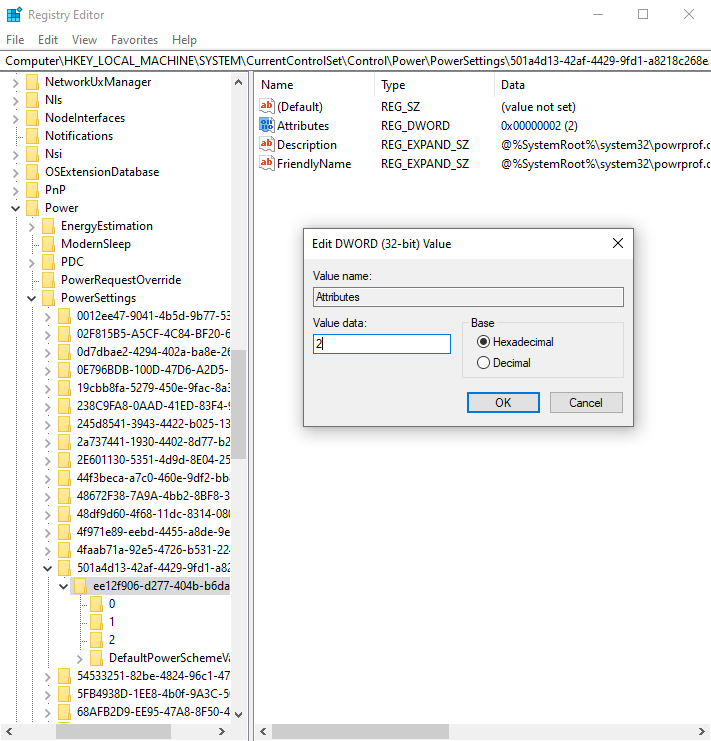Click the subkey 1 folder icon
The image size is (711, 741).
[x=96, y=622]
